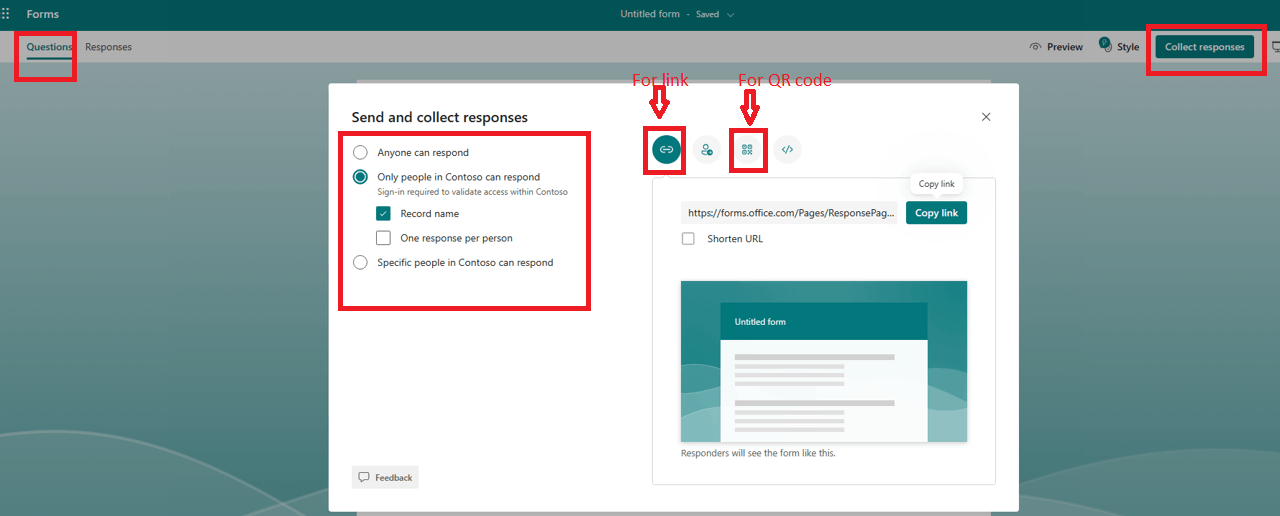
Task: Open the Style palette icon
Action: tap(1104, 46)
